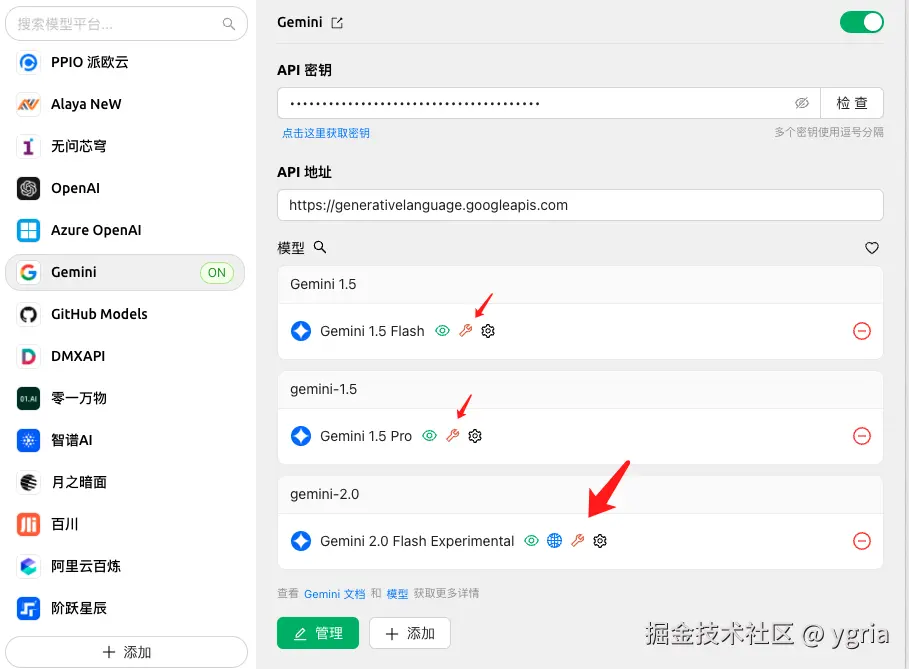Open 点击这里获取密钥 link
909x669 pixels.
(326, 133)
